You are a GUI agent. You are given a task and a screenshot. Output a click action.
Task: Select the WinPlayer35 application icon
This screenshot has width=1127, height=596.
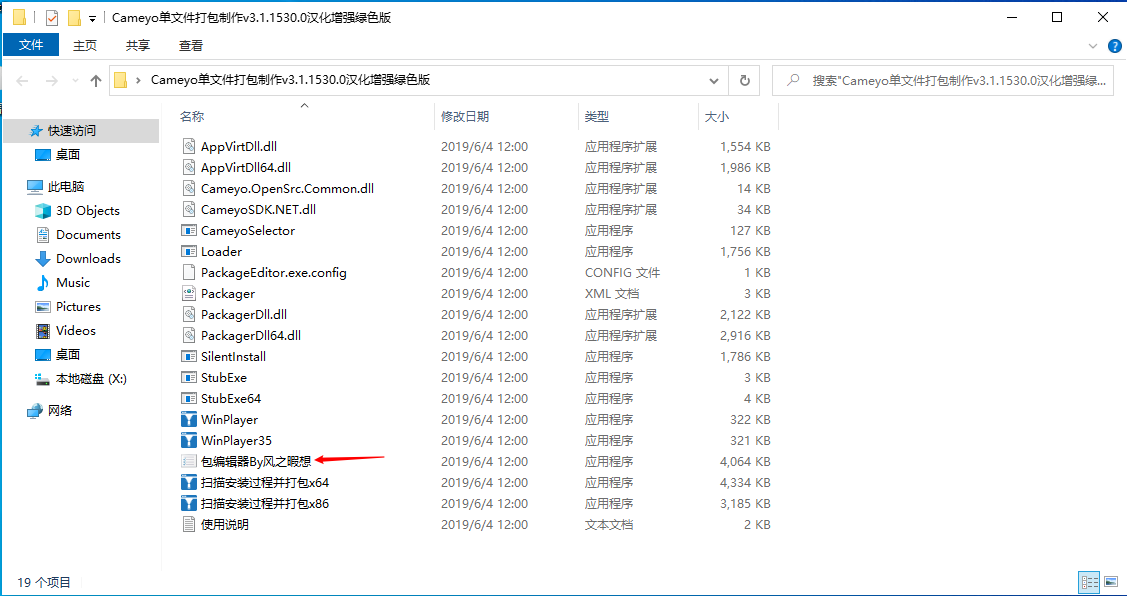189,441
